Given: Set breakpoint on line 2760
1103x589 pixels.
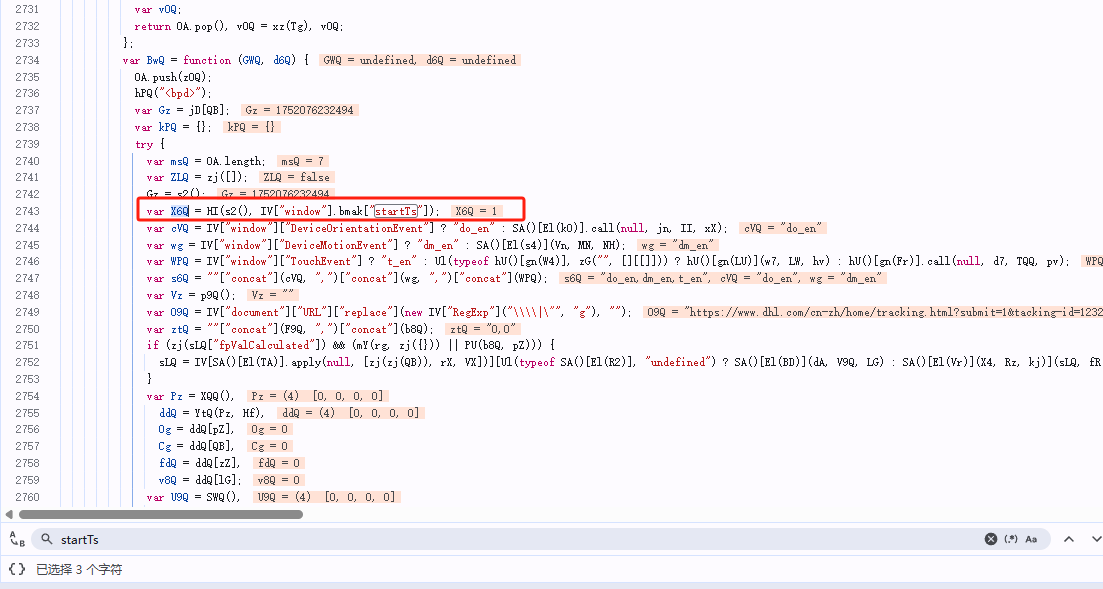Looking at the screenshot, I should click(27, 497).
